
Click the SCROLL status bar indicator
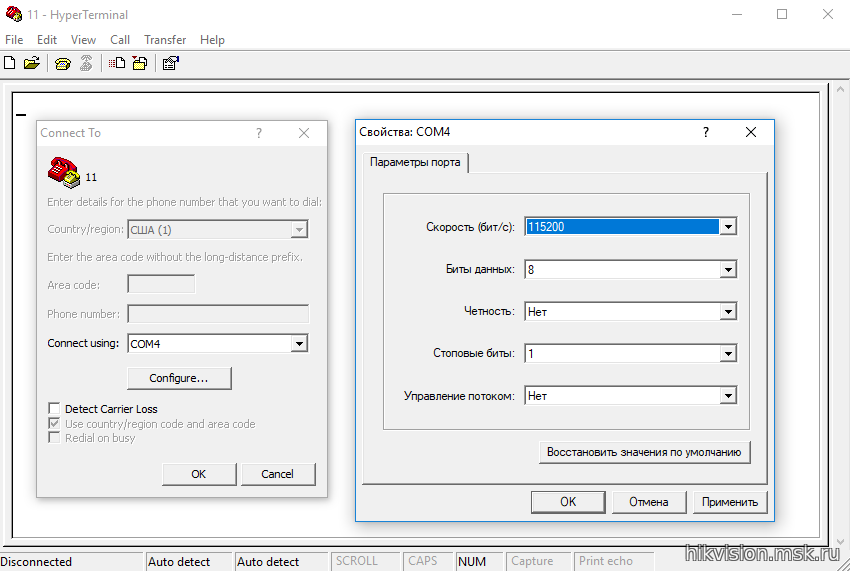pos(357,561)
